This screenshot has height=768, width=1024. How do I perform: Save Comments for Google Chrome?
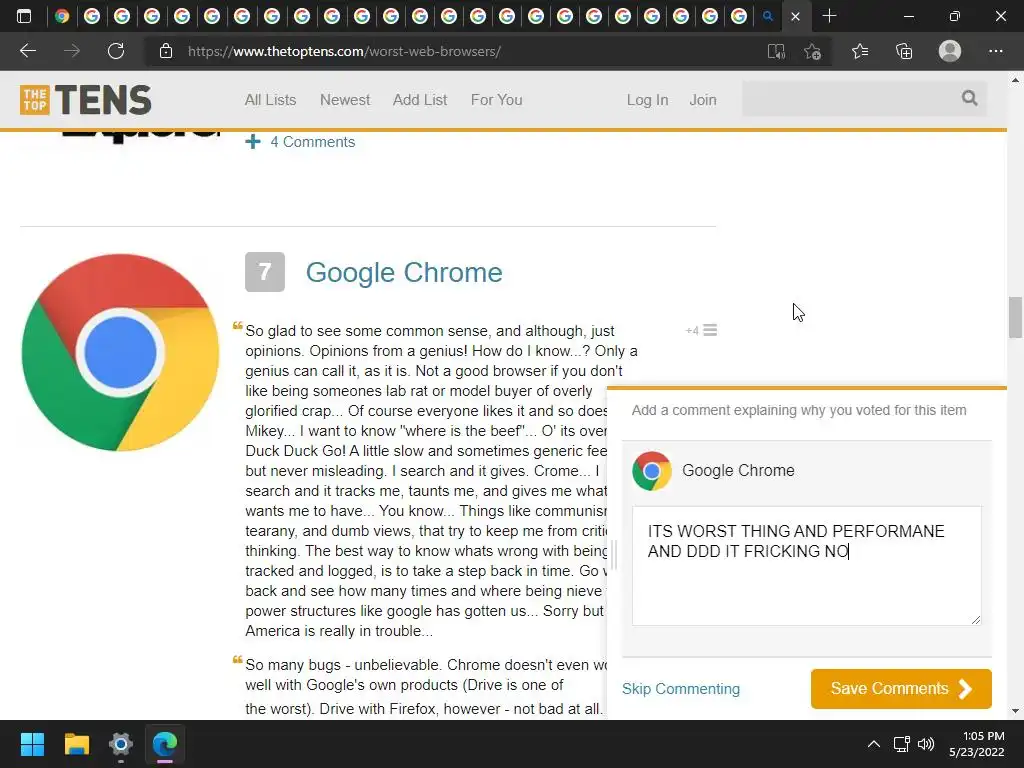coord(901,688)
